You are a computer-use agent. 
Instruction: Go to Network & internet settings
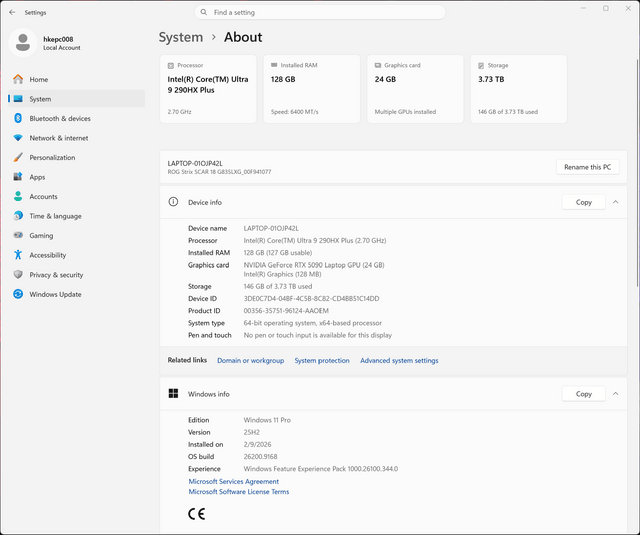pyautogui.click(x=76, y=138)
